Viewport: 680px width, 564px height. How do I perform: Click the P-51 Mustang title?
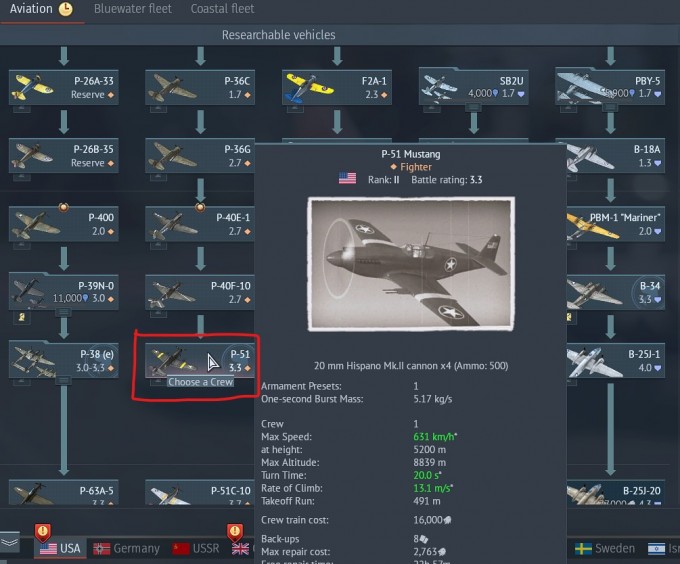411,154
